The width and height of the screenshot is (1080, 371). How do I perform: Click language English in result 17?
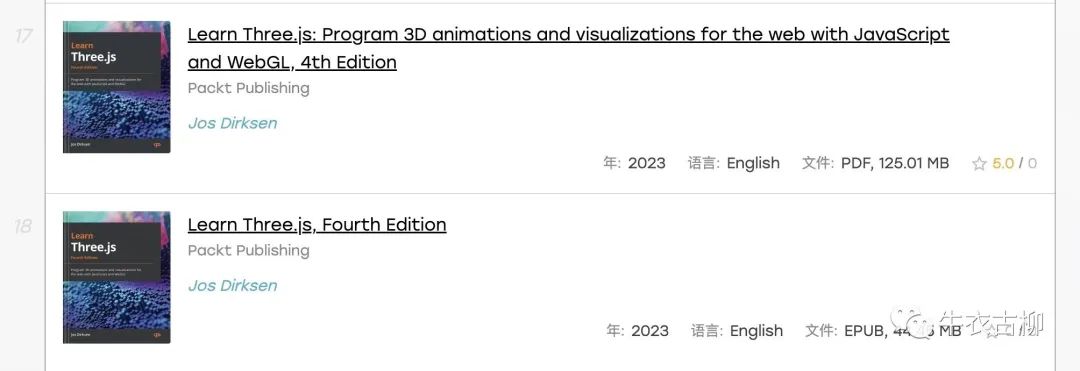click(x=754, y=163)
